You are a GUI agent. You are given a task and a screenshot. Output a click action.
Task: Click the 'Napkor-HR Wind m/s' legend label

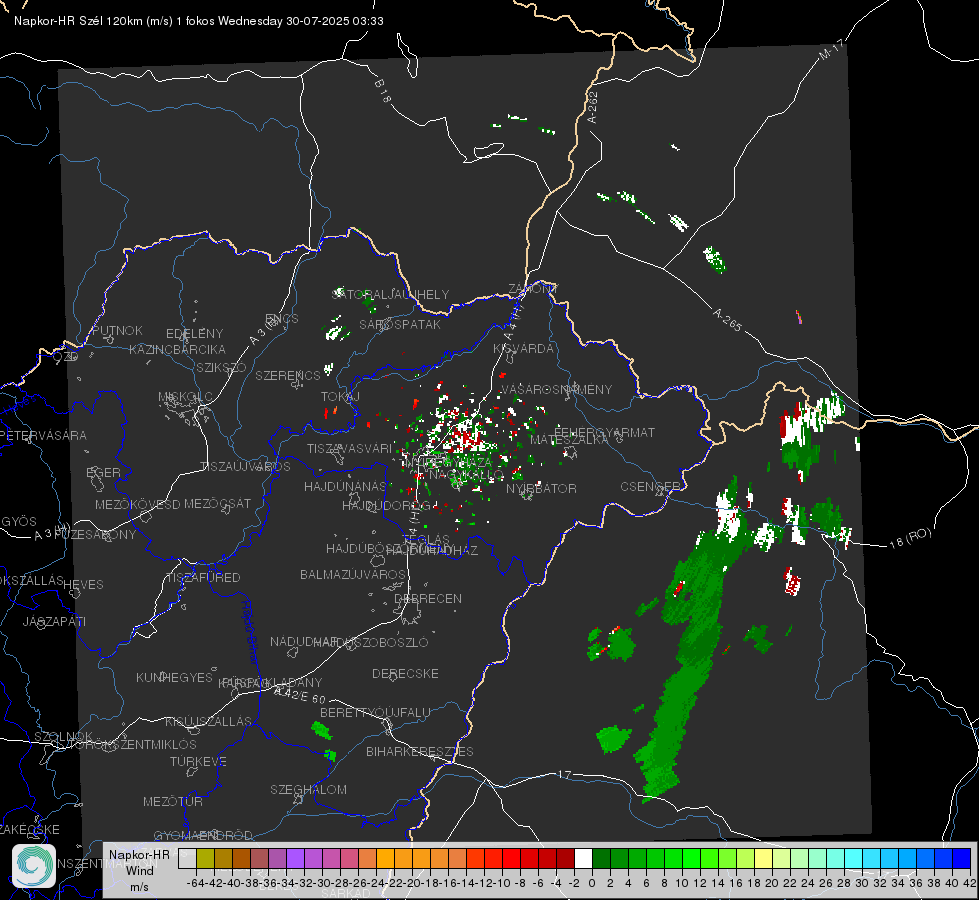(x=139, y=870)
